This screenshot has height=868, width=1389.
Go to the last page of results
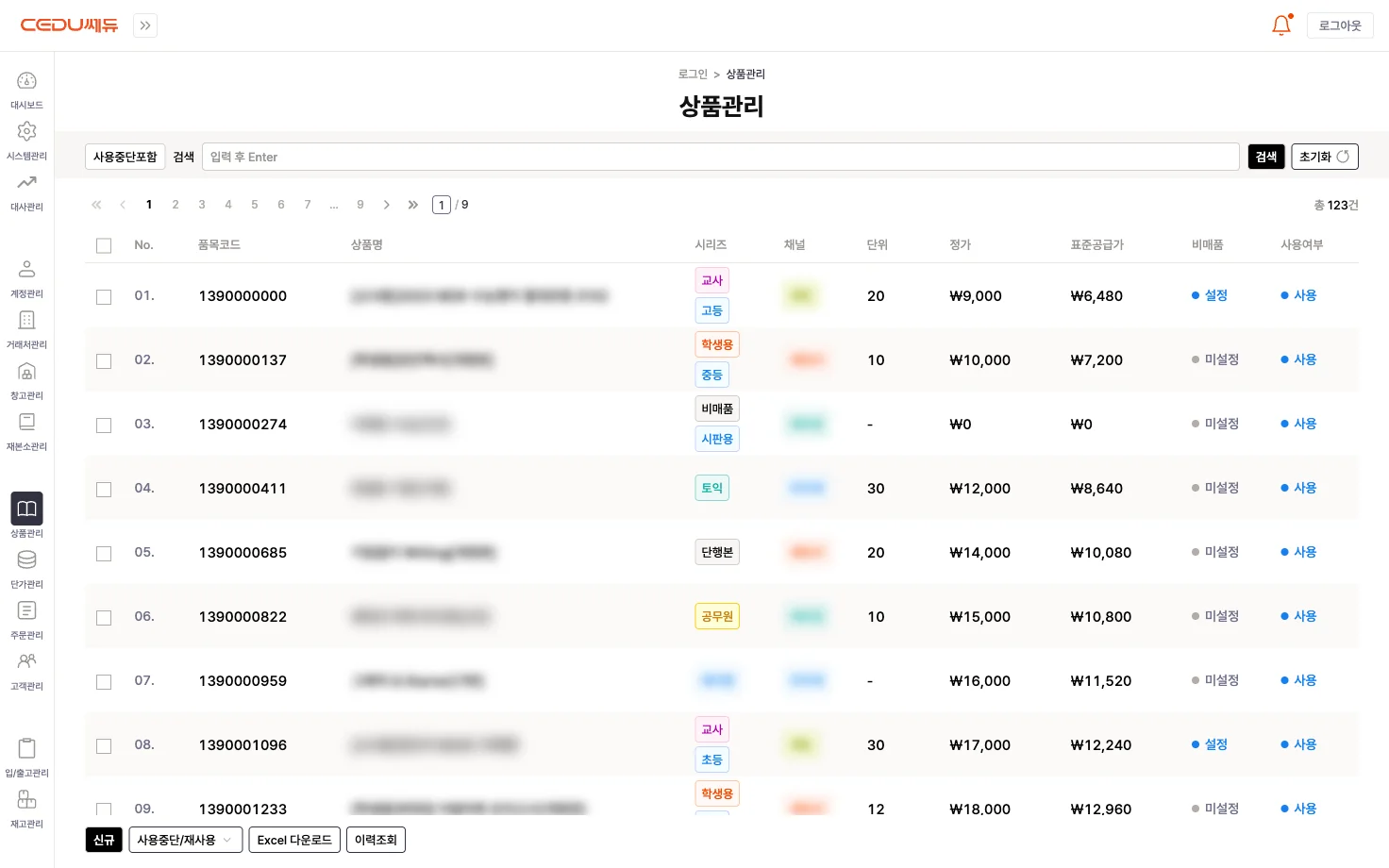click(413, 205)
